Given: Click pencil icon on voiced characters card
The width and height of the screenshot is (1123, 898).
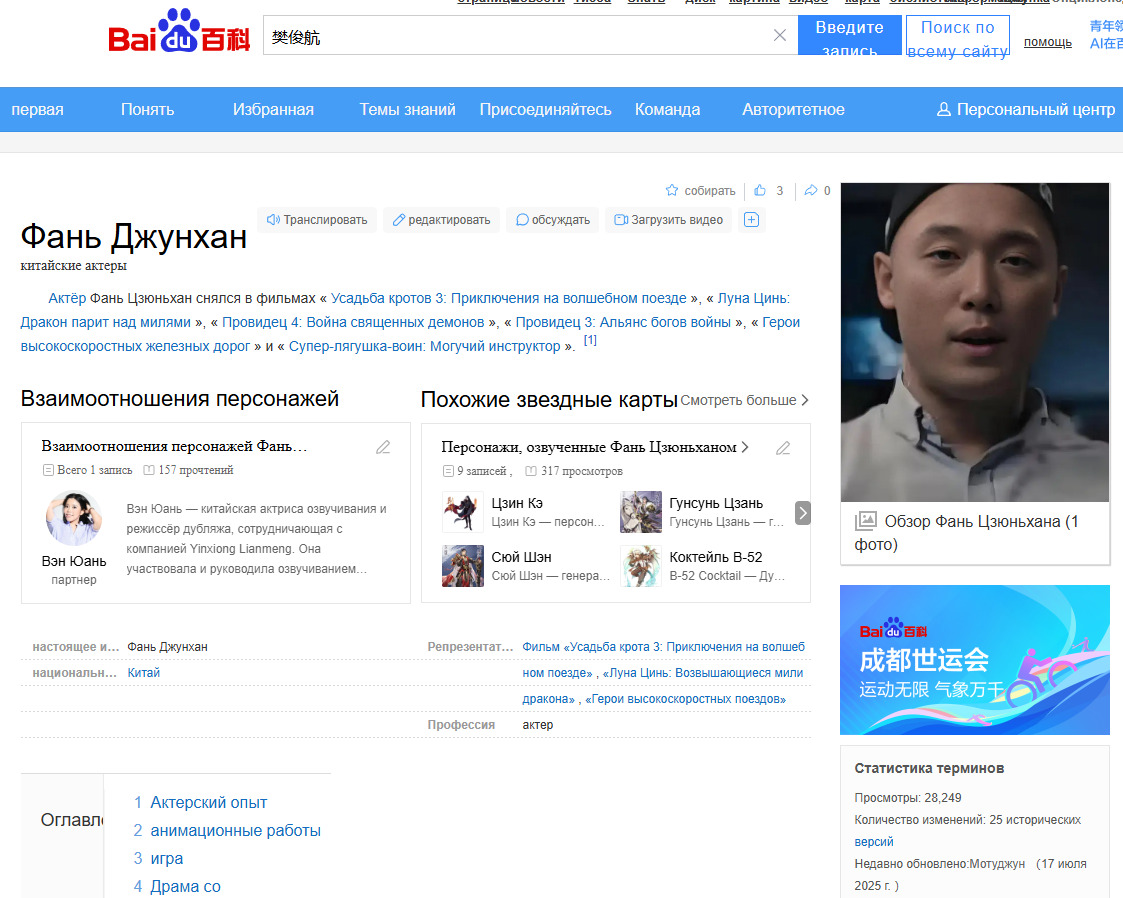Looking at the screenshot, I should click(x=783, y=447).
